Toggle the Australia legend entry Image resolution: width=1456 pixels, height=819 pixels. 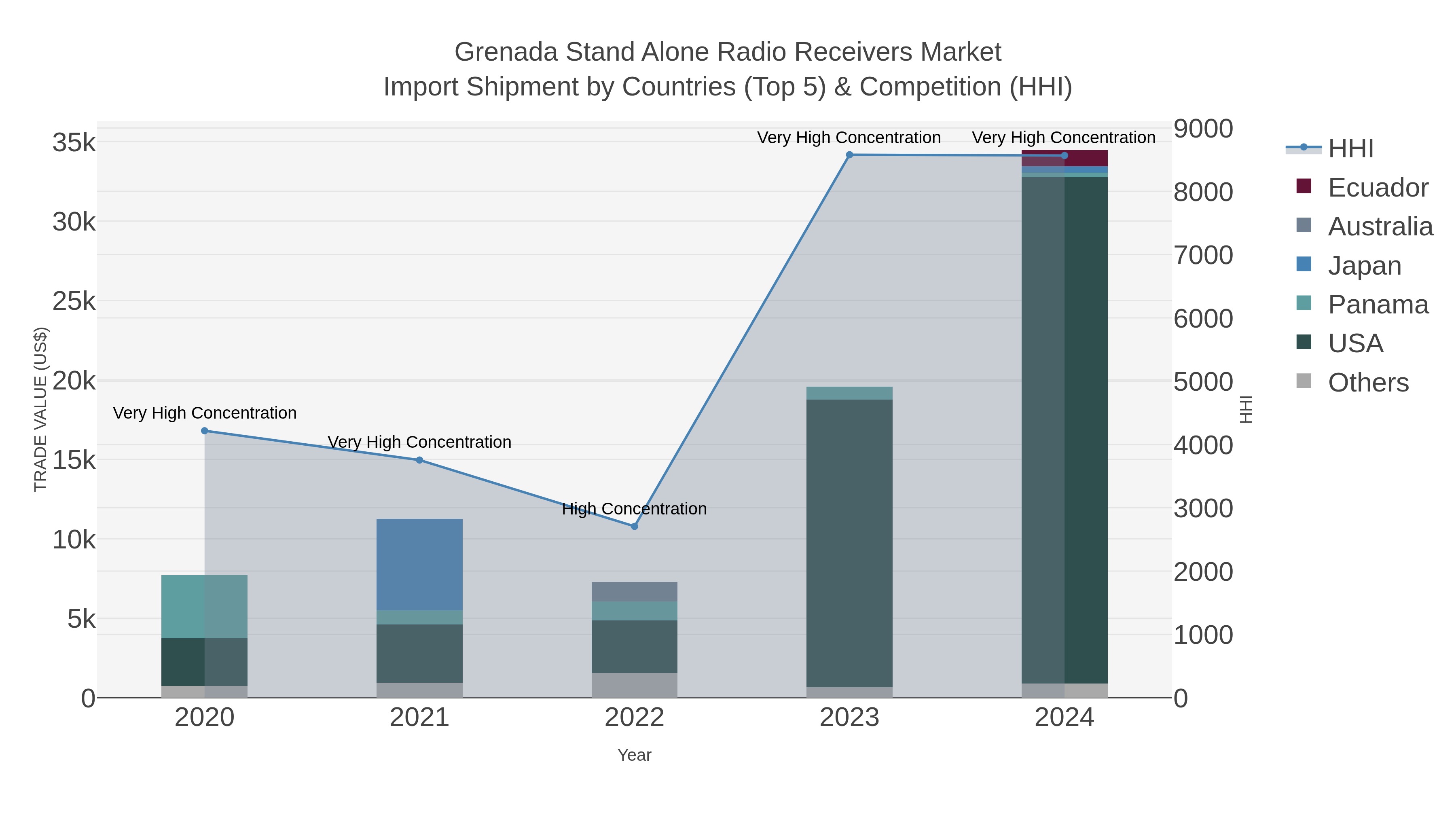tap(1365, 226)
